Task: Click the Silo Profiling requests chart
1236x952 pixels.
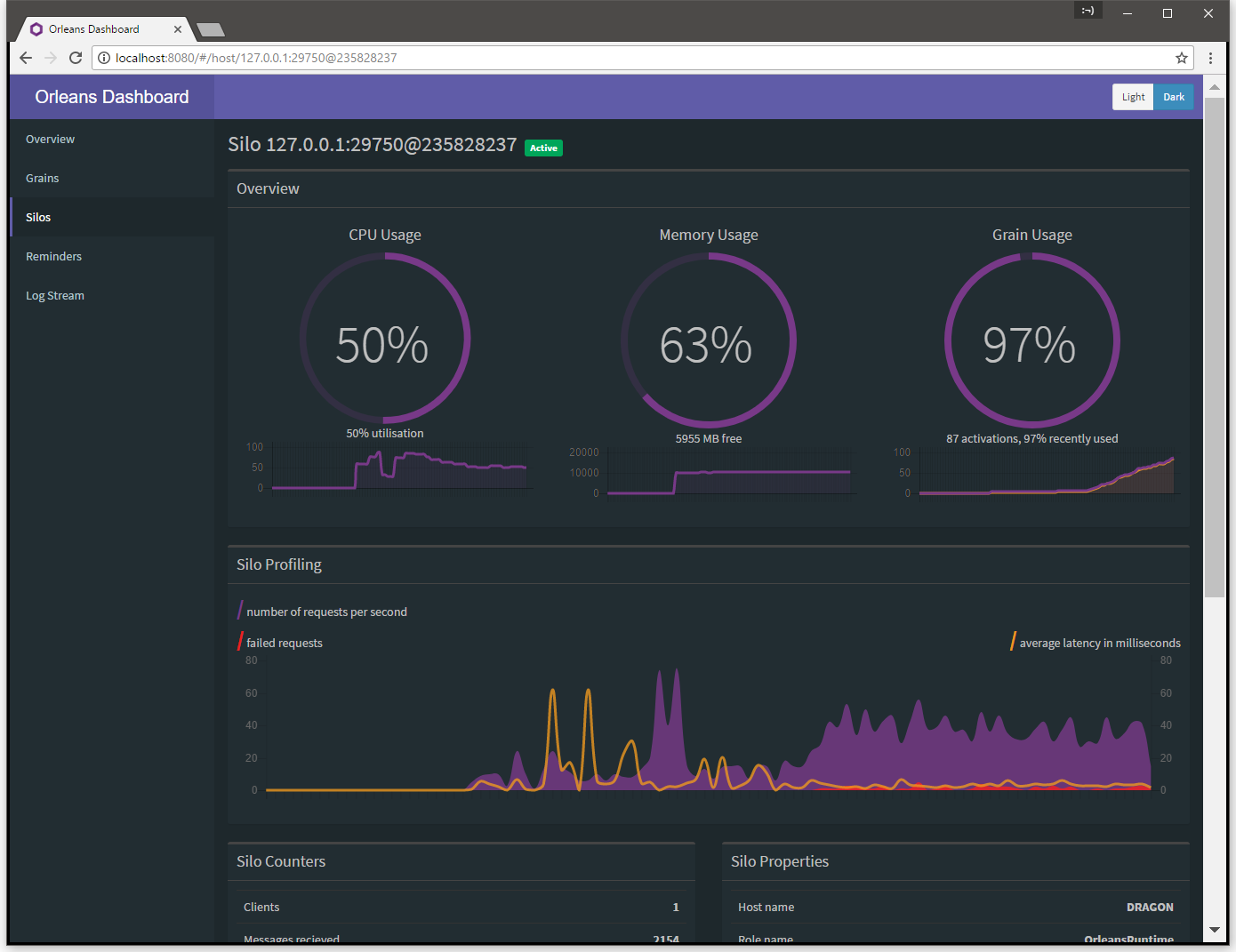Action: point(709,727)
